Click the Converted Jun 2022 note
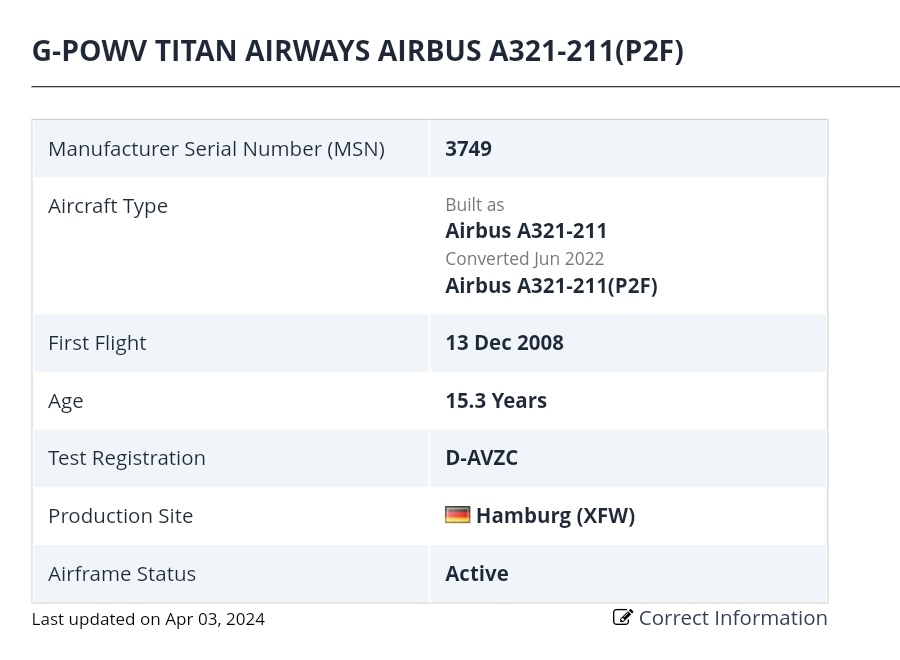The image size is (900, 660). (525, 259)
